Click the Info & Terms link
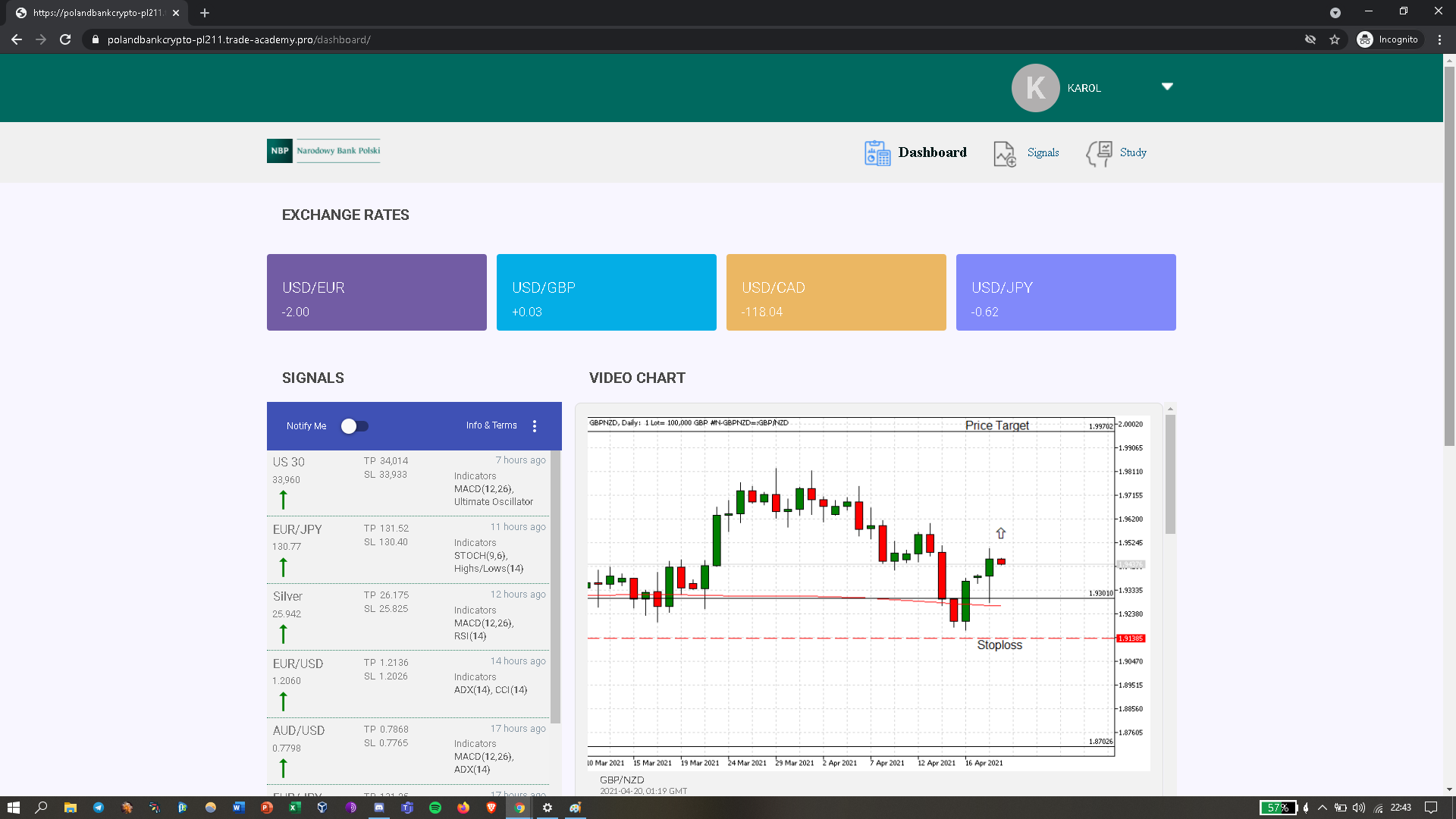The width and height of the screenshot is (1456, 819). pos(491,425)
